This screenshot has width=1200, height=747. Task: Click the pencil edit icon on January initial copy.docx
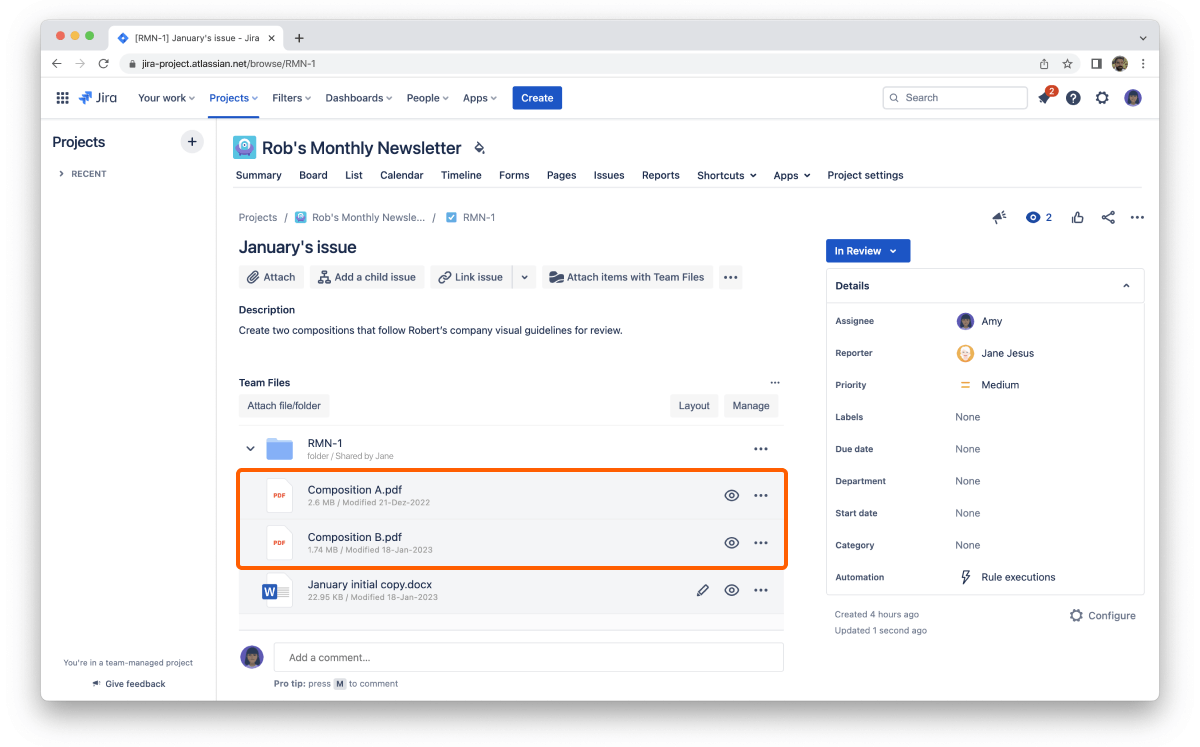tap(703, 590)
